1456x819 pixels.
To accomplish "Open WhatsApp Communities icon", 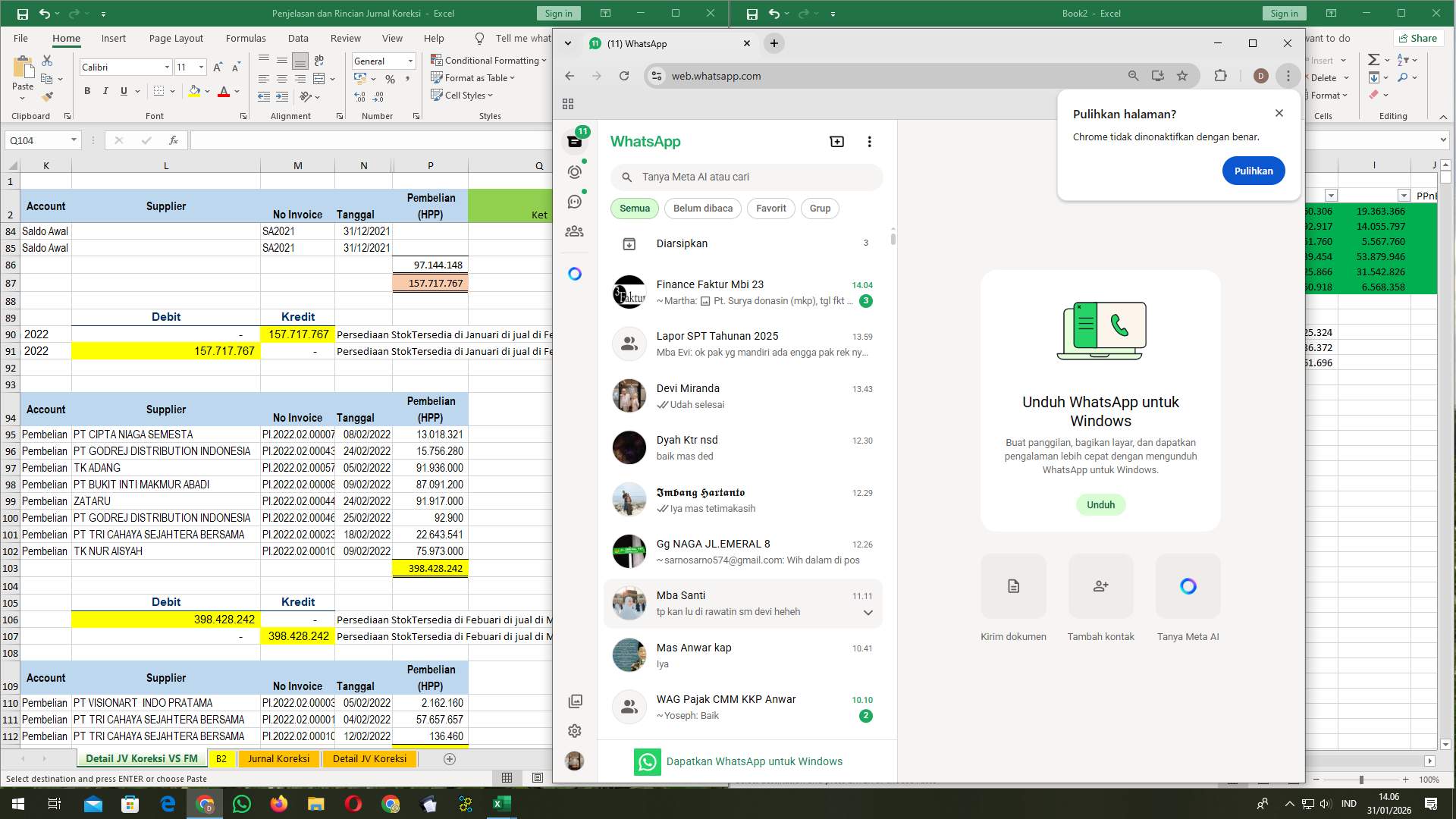I will 575,231.
